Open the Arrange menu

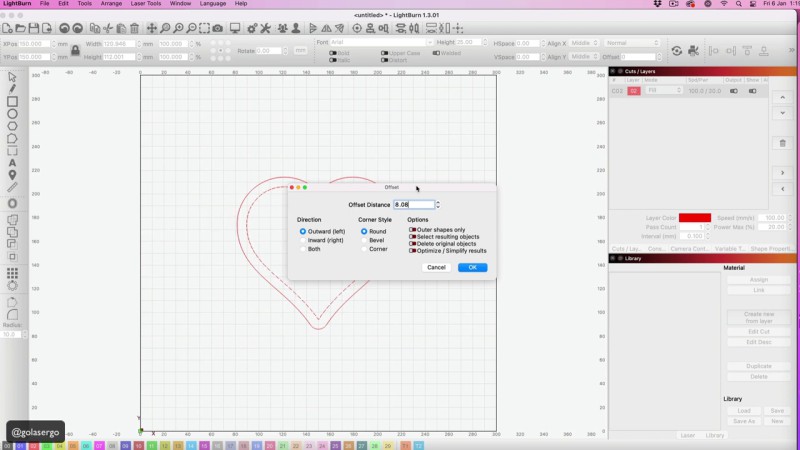[111, 4]
